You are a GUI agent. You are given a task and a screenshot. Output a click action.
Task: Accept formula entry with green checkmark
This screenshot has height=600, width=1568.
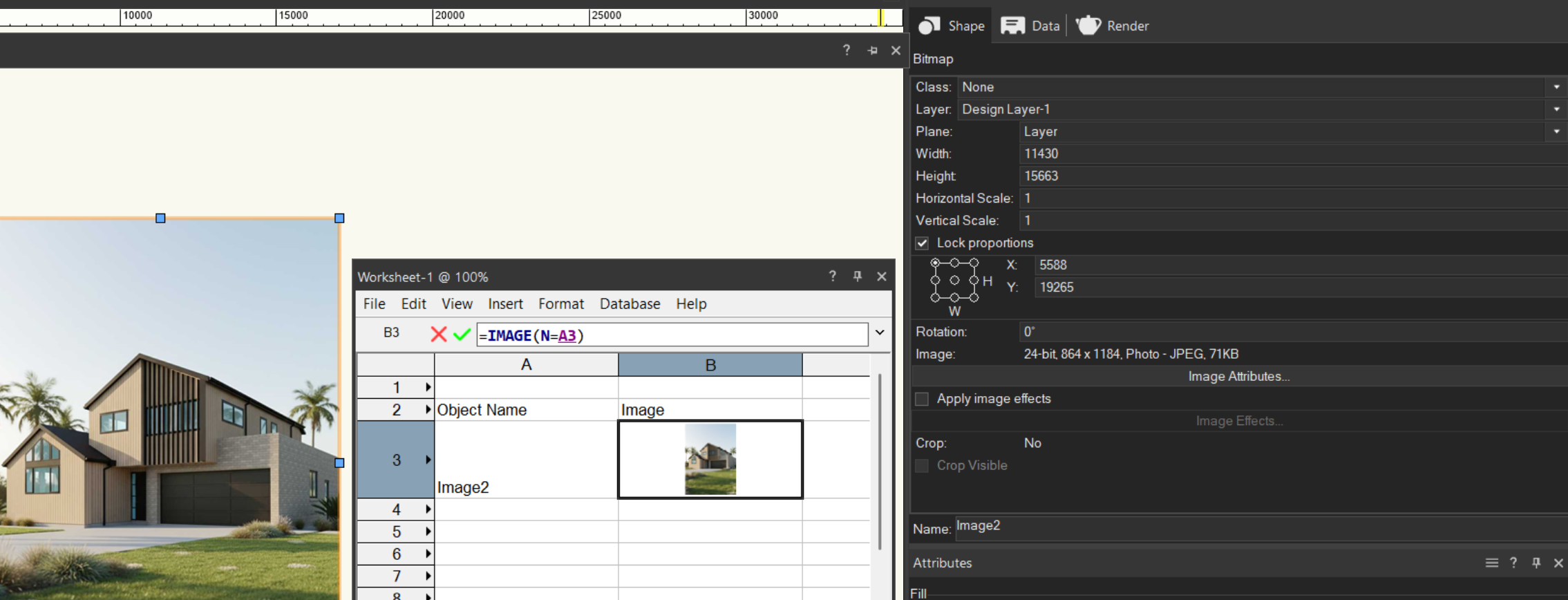click(x=462, y=335)
